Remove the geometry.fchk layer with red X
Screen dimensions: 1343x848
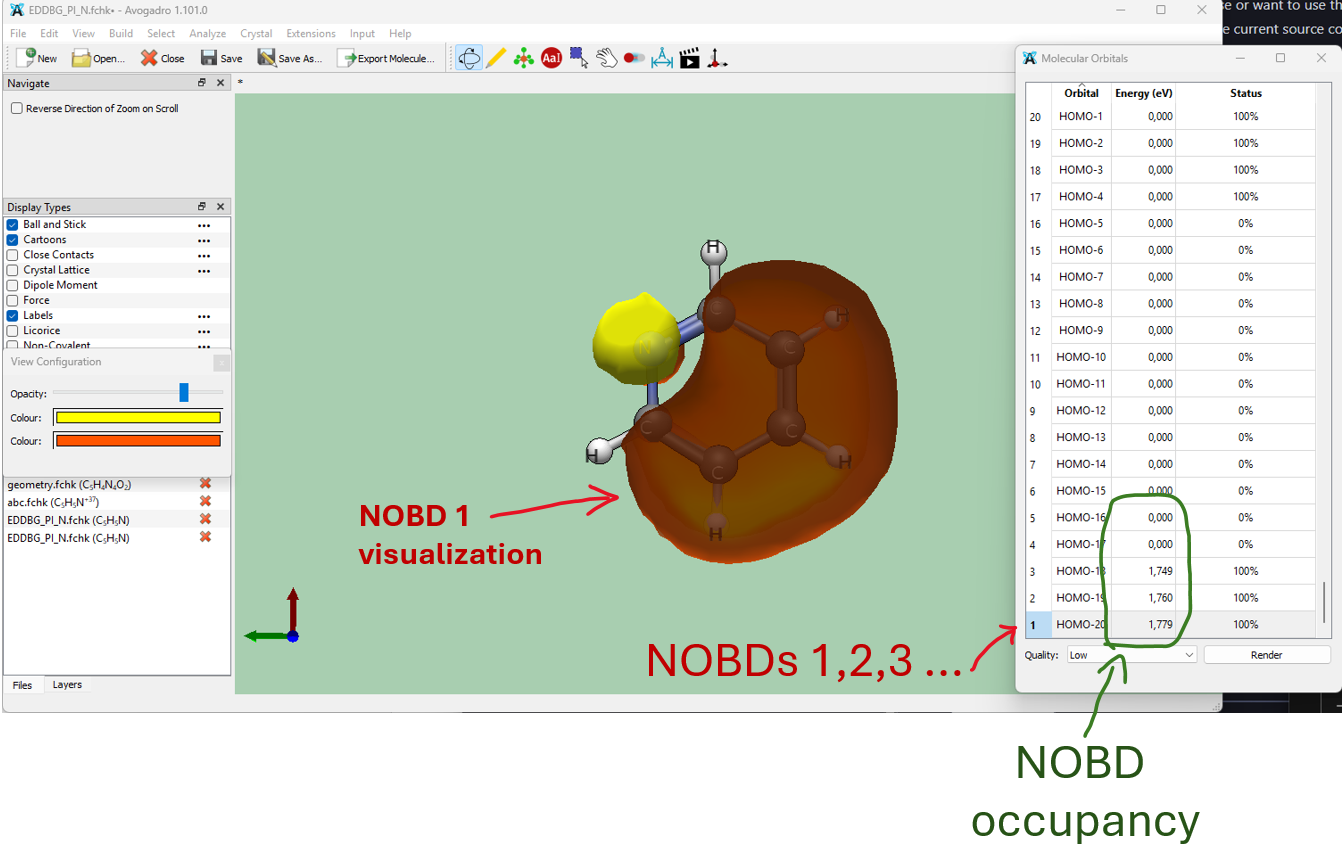click(x=205, y=484)
